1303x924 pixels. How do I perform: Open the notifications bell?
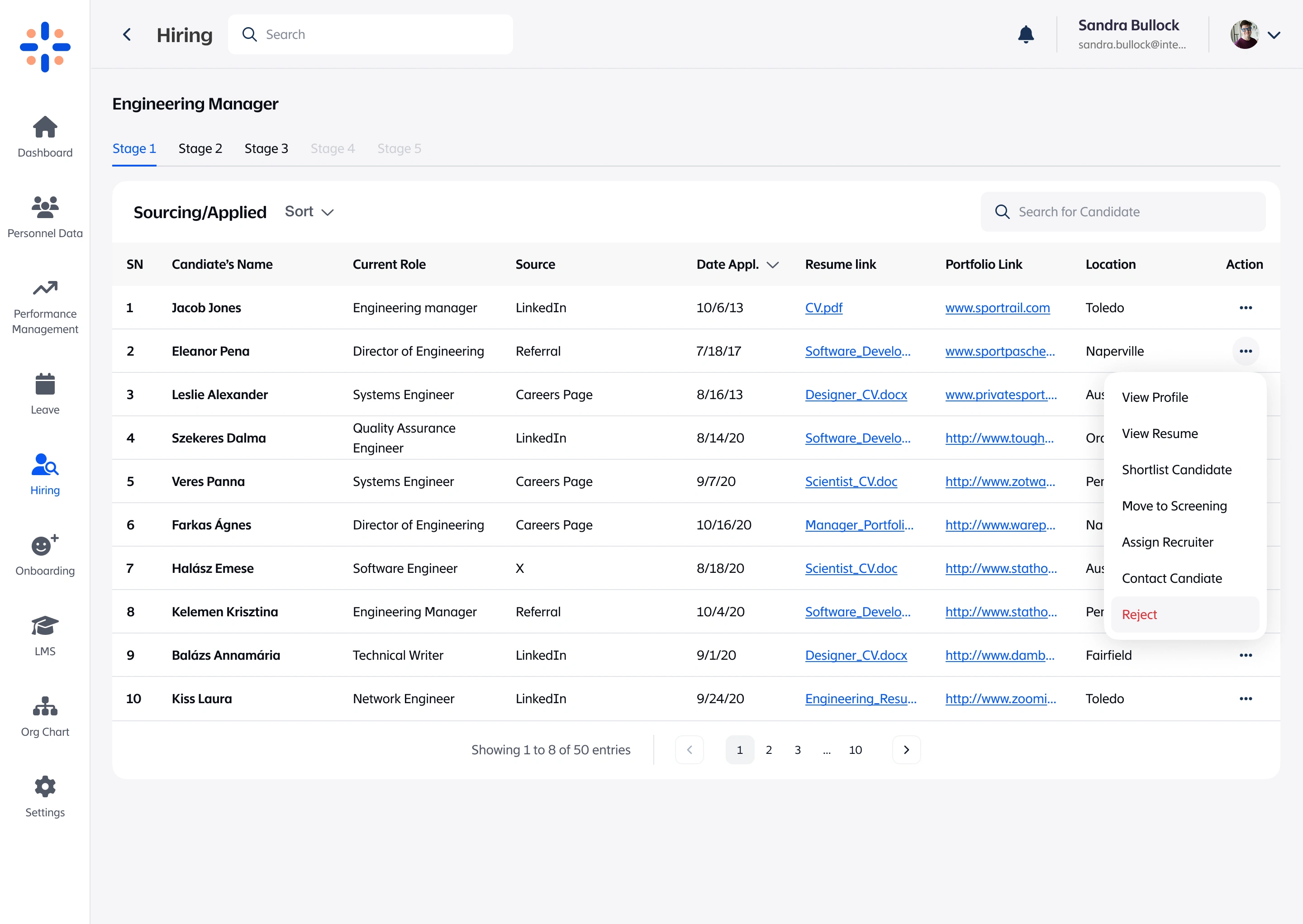1026,35
